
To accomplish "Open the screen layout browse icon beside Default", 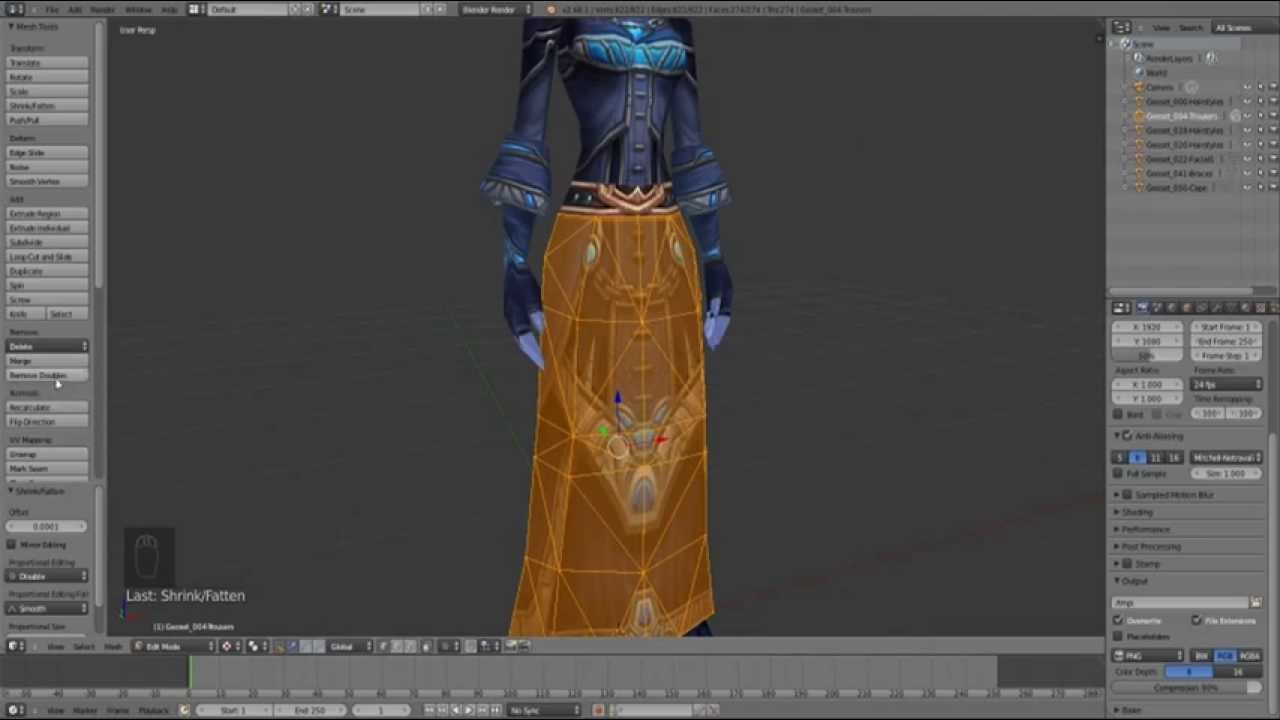I will [198, 9].
